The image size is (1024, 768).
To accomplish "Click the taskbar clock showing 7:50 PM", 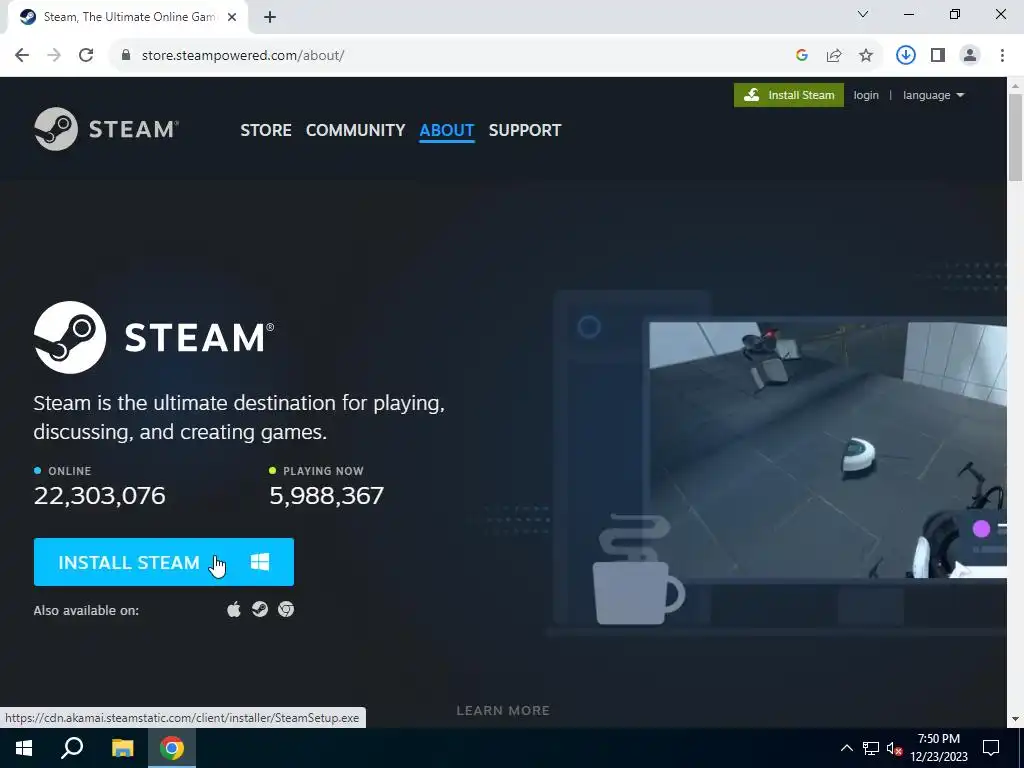I will [x=939, y=748].
